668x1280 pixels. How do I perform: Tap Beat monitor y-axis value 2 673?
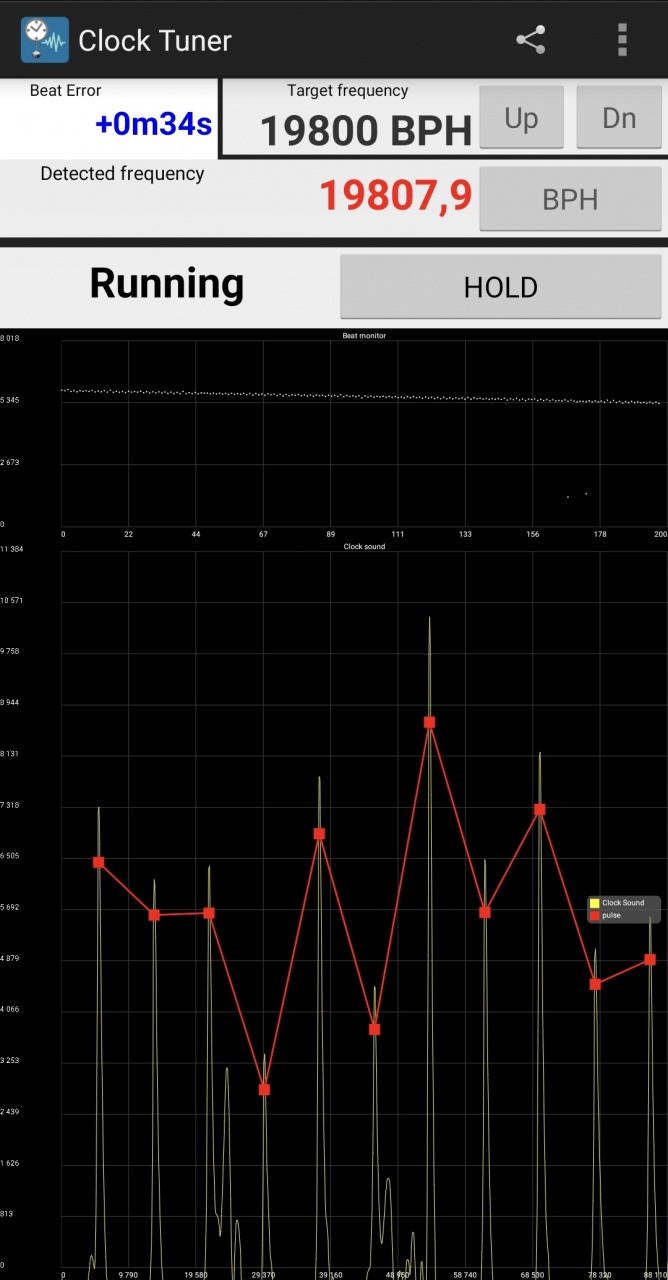[10, 462]
